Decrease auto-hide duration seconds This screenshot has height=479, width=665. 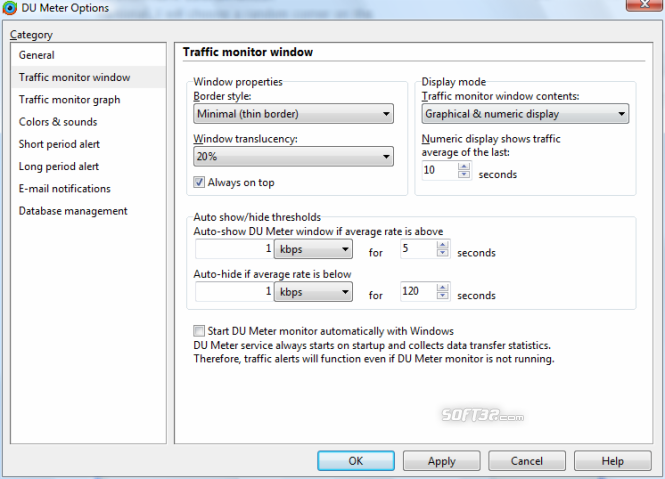(x=442, y=296)
